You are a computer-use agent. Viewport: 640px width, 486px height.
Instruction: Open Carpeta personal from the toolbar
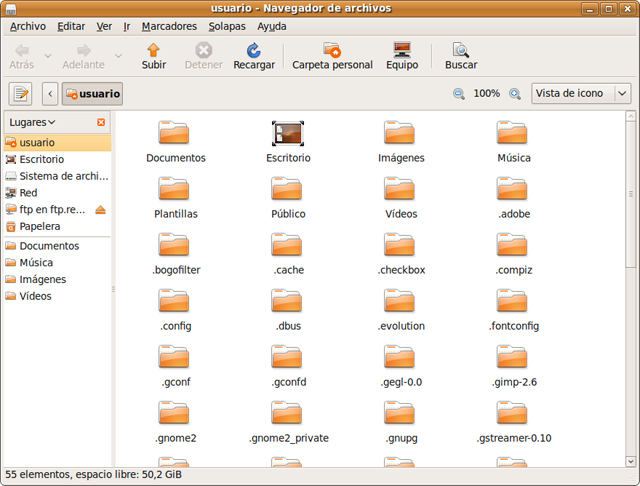(x=332, y=50)
